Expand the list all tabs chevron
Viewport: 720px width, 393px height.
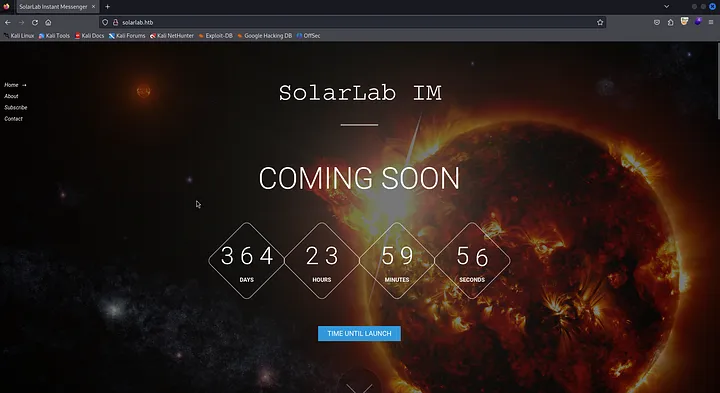click(x=666, y=6)
